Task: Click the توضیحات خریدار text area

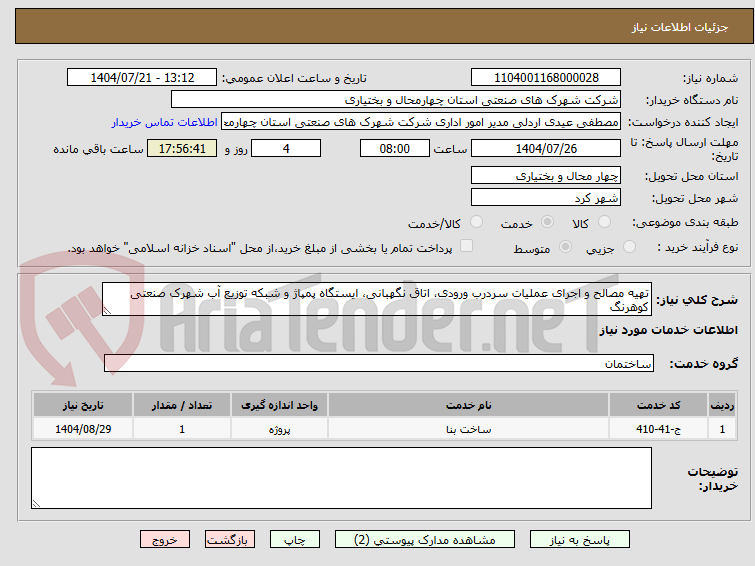Action: point(341,478)
